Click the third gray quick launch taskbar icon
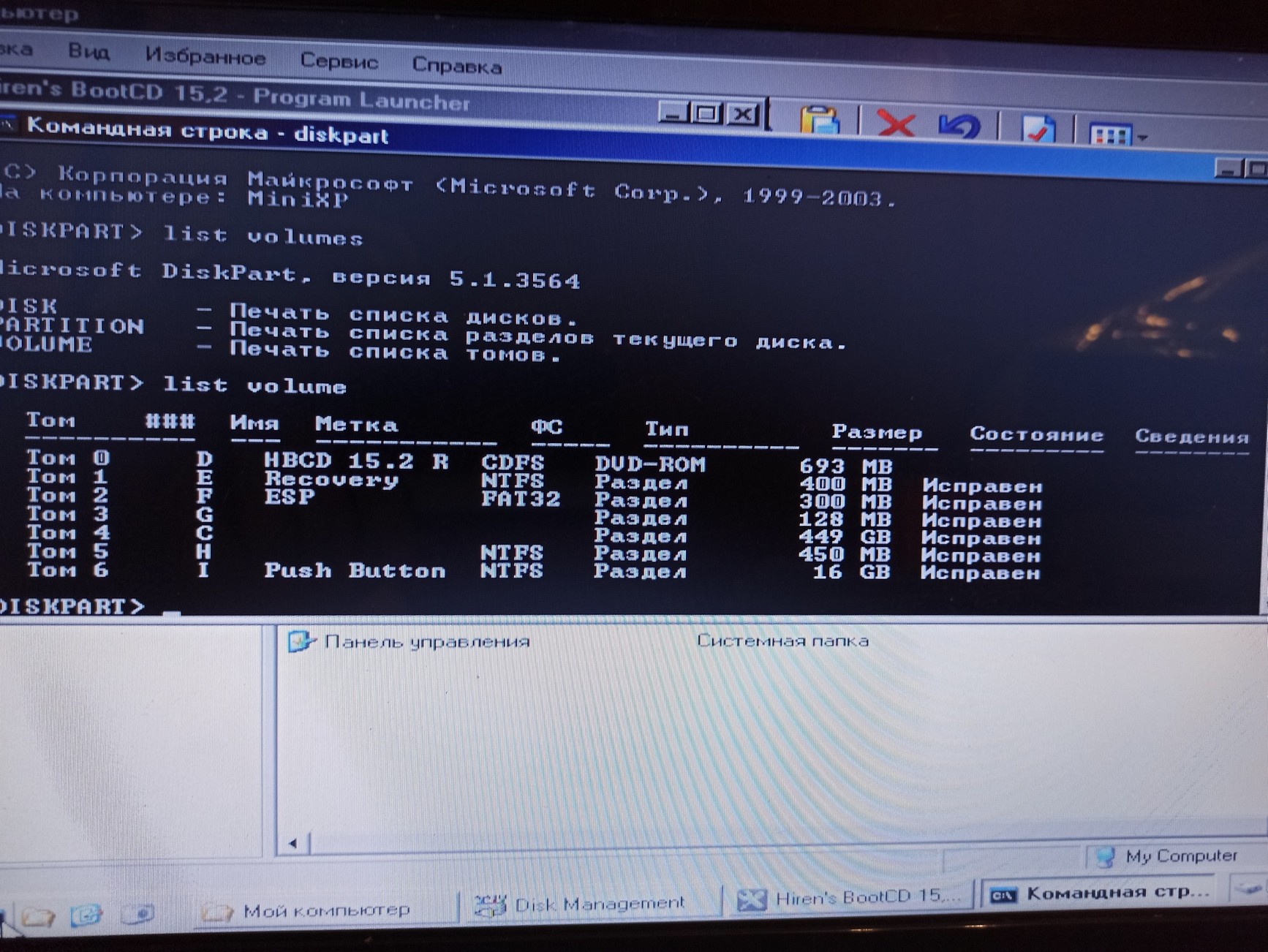The image size is (1268, 952). click(137, 913)
